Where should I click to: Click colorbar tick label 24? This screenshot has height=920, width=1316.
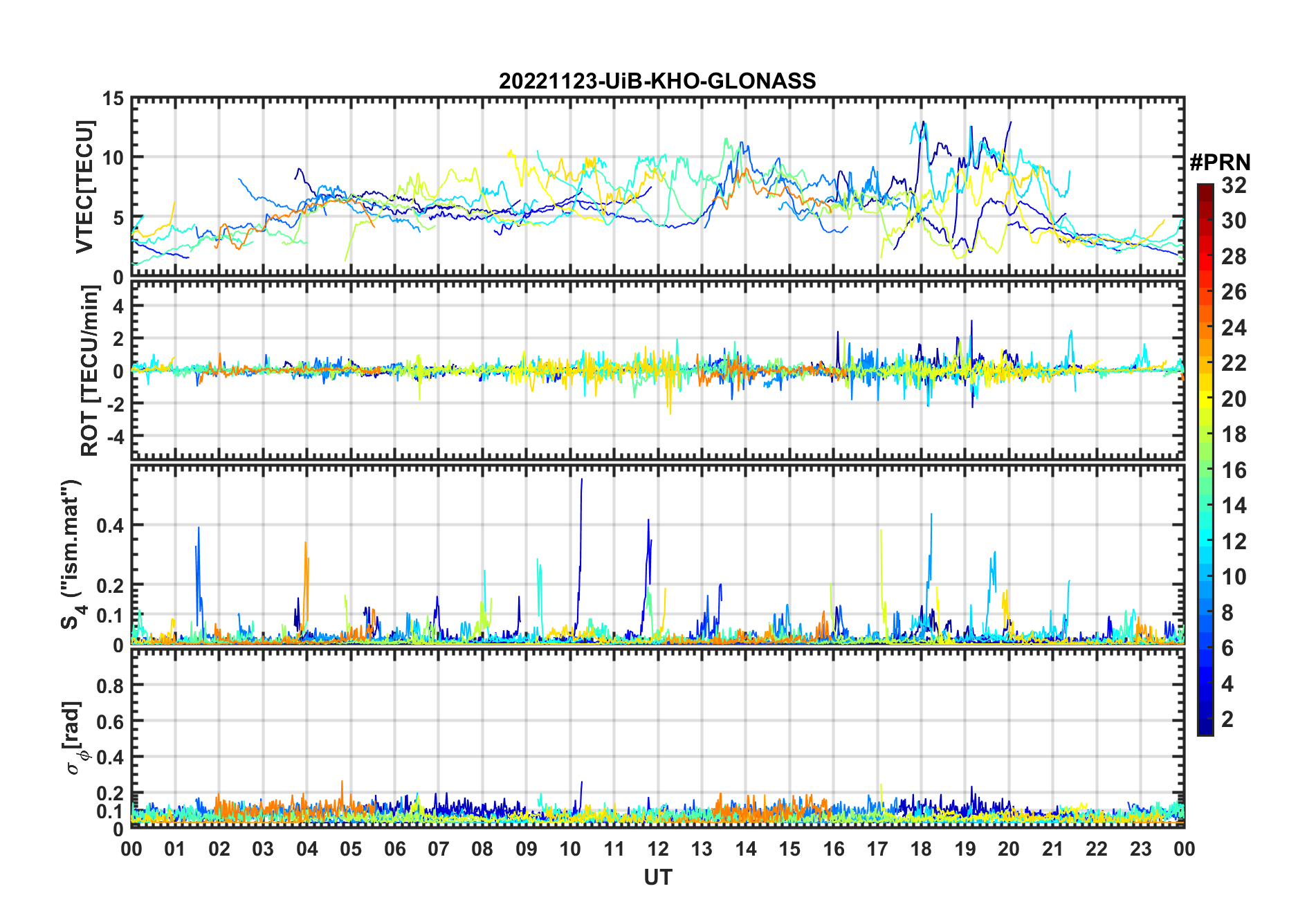click(x=1234, y=328)
